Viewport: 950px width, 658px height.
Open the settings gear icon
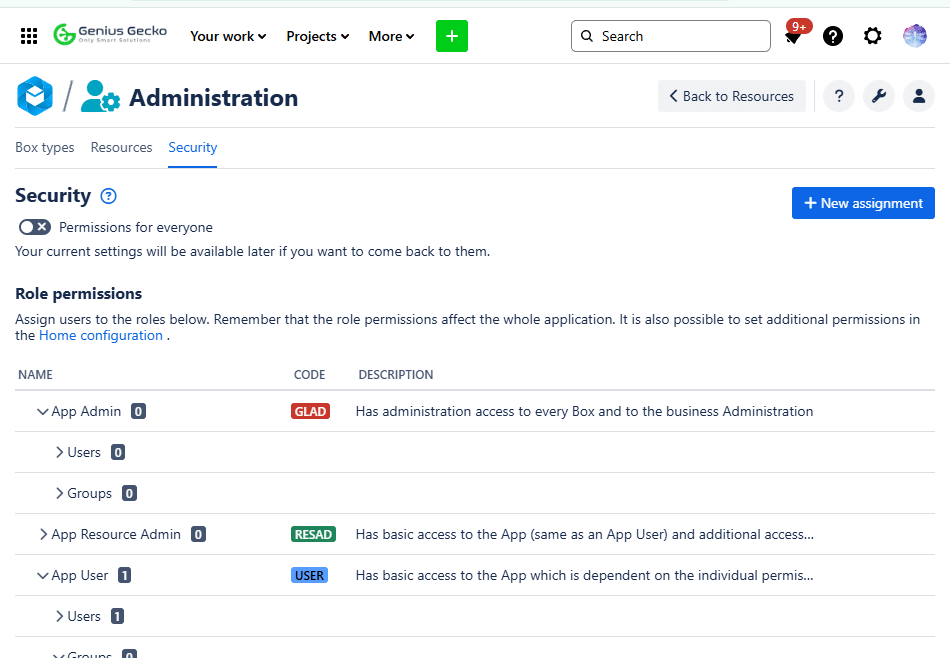coord(872,36)
